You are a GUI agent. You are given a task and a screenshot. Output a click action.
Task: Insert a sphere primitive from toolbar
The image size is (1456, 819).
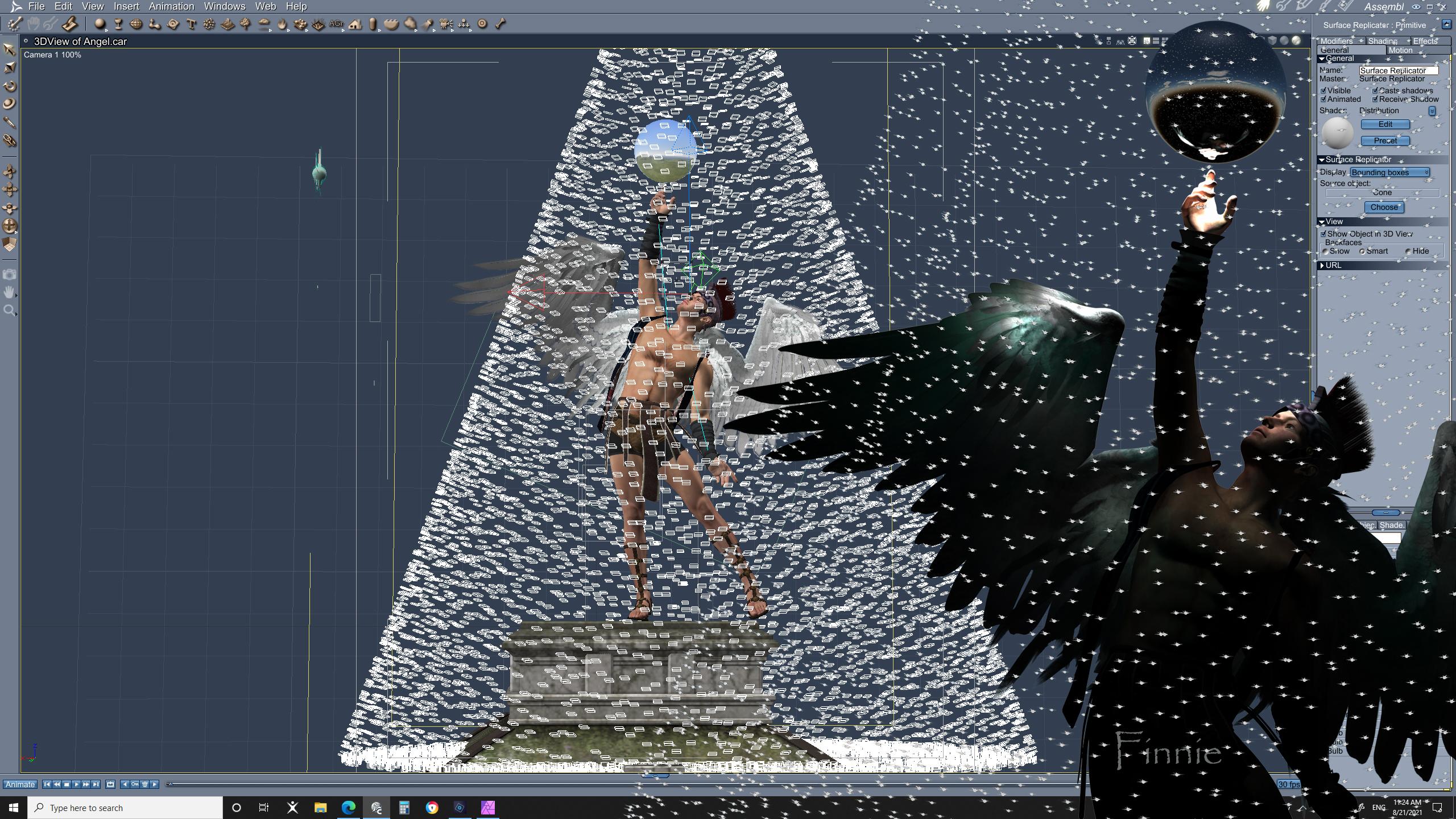click(x=100, y=24)
